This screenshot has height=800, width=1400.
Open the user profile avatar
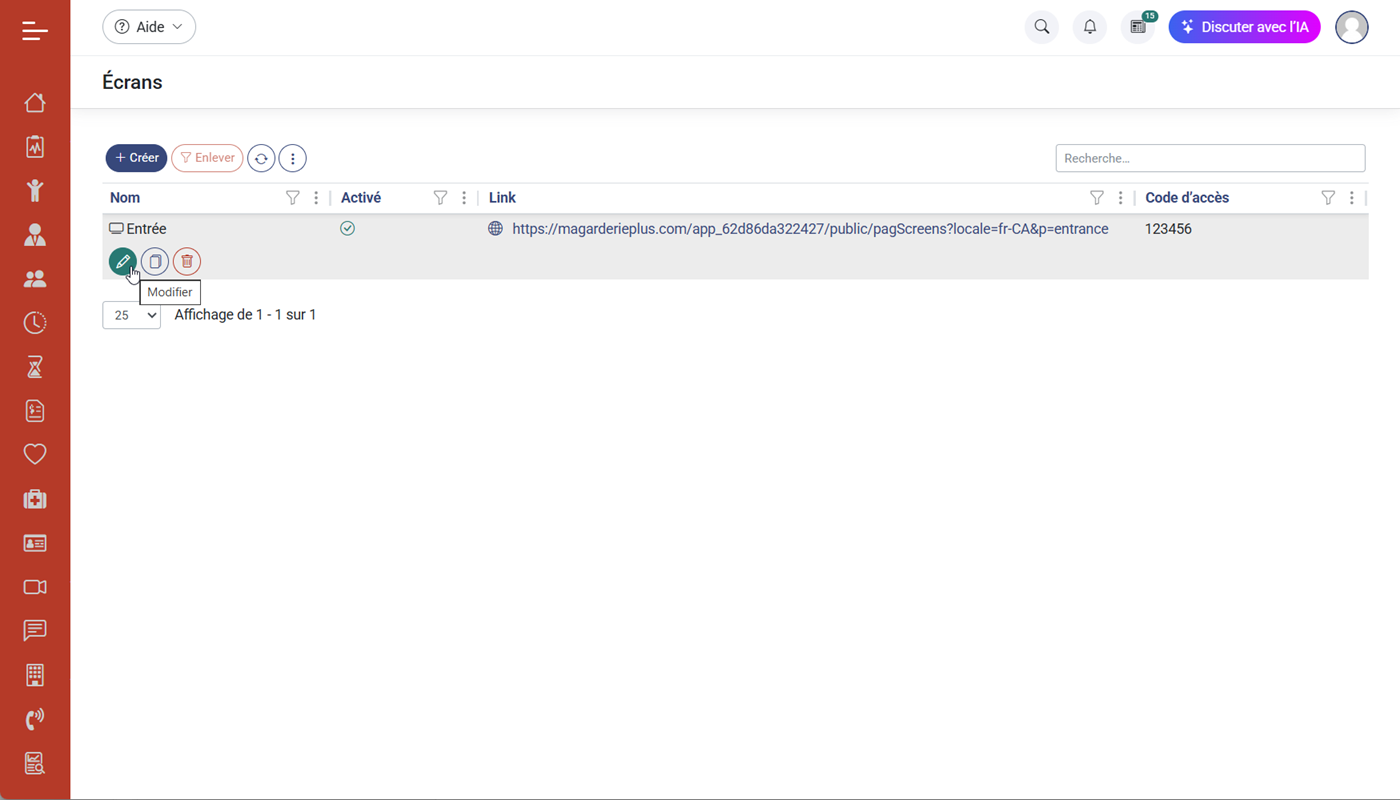click(x=1352, y=27)
